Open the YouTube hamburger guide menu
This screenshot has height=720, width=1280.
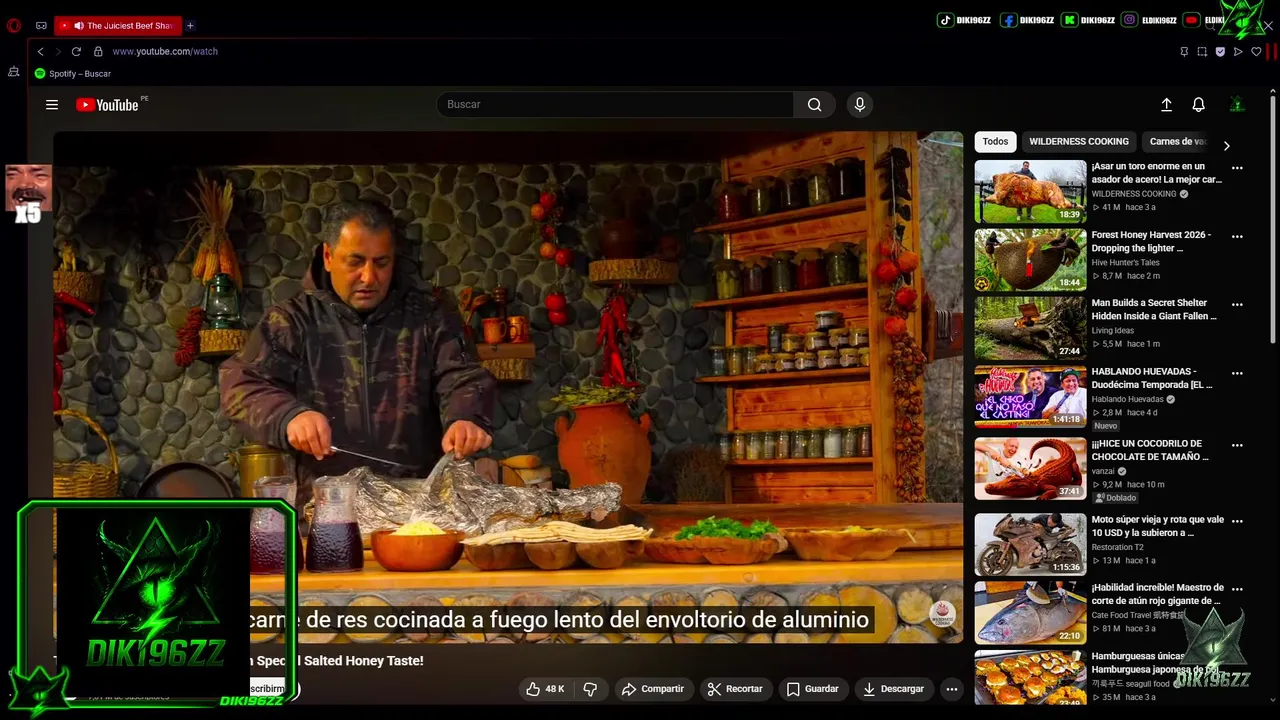(x=52, y=104)
